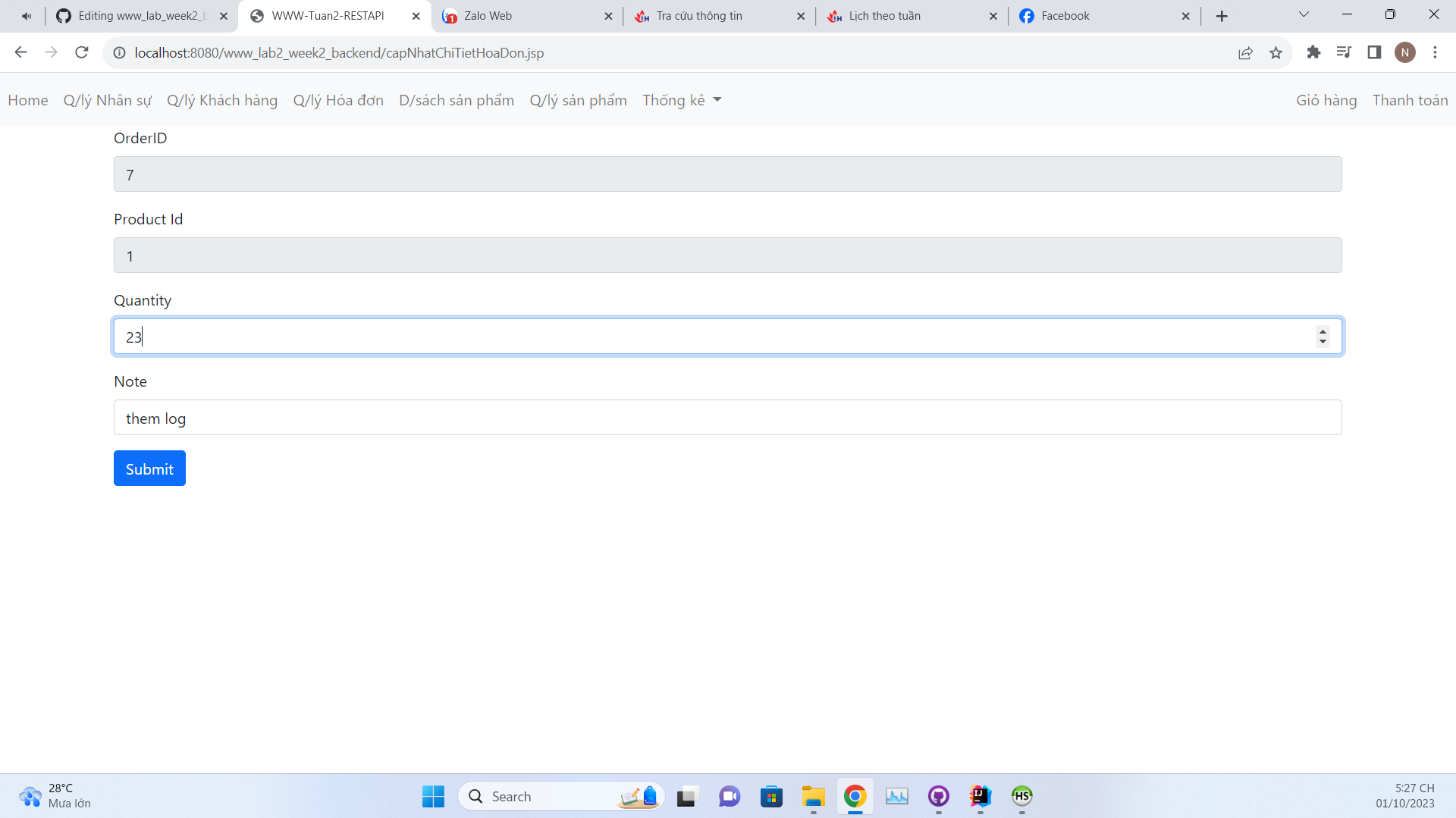Increase Quantity using the stepper up arrow
The height and width of the screenshot is (818, 1456).
1323,331
